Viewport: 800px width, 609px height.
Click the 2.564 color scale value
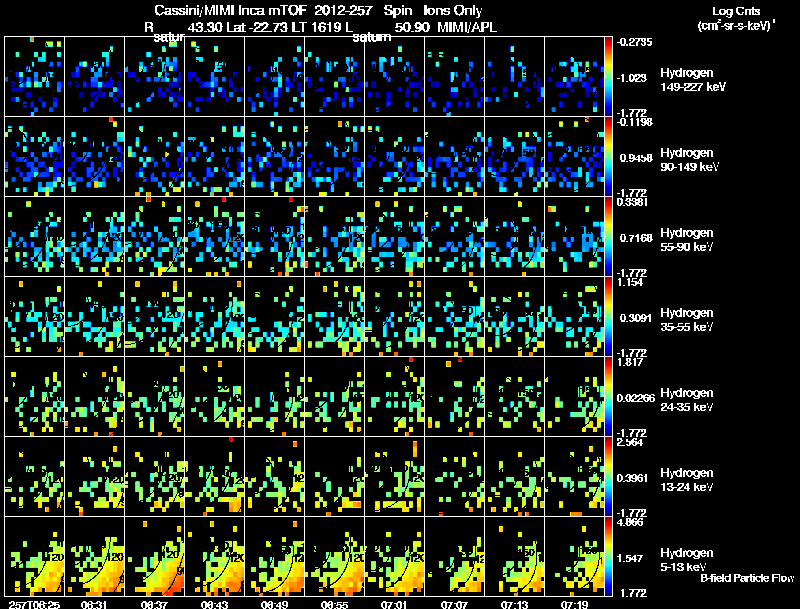pyautogui.click(x=630, y=442)
